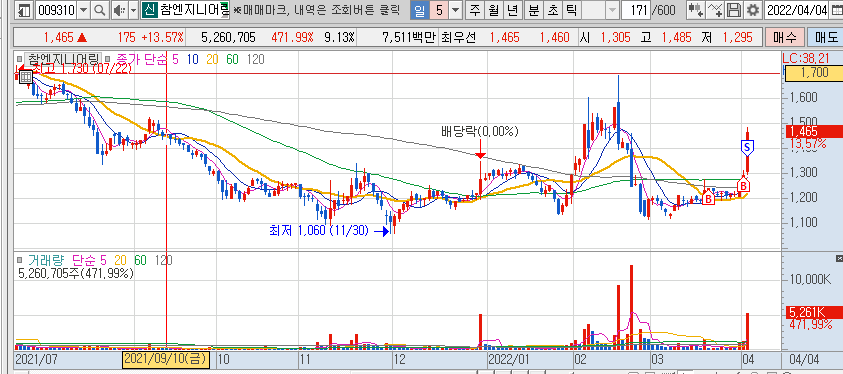843x374 pixels.
Task: Click the speaker sound alert icon
Action: pos(119,10)
